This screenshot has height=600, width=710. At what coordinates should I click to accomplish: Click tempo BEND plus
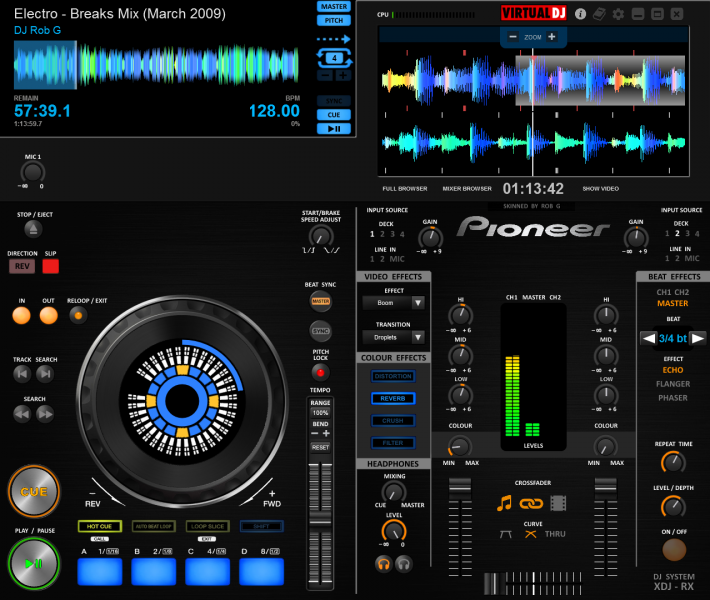(326, 433)
